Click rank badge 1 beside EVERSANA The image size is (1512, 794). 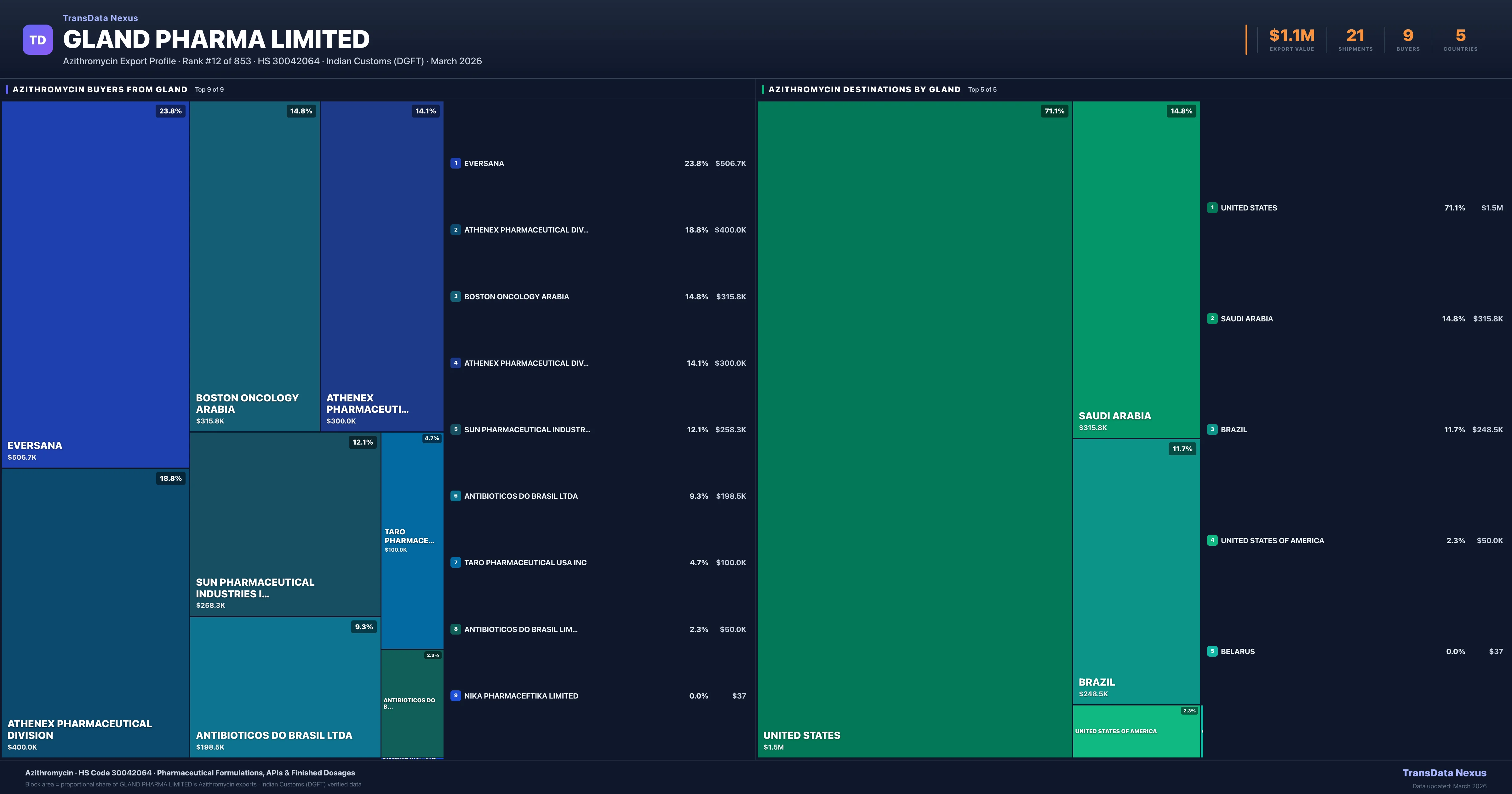click(455, 163)
